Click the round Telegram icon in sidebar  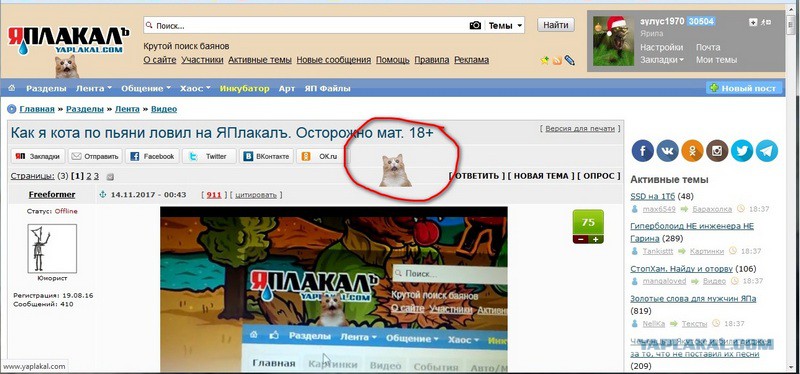point(767,151)
